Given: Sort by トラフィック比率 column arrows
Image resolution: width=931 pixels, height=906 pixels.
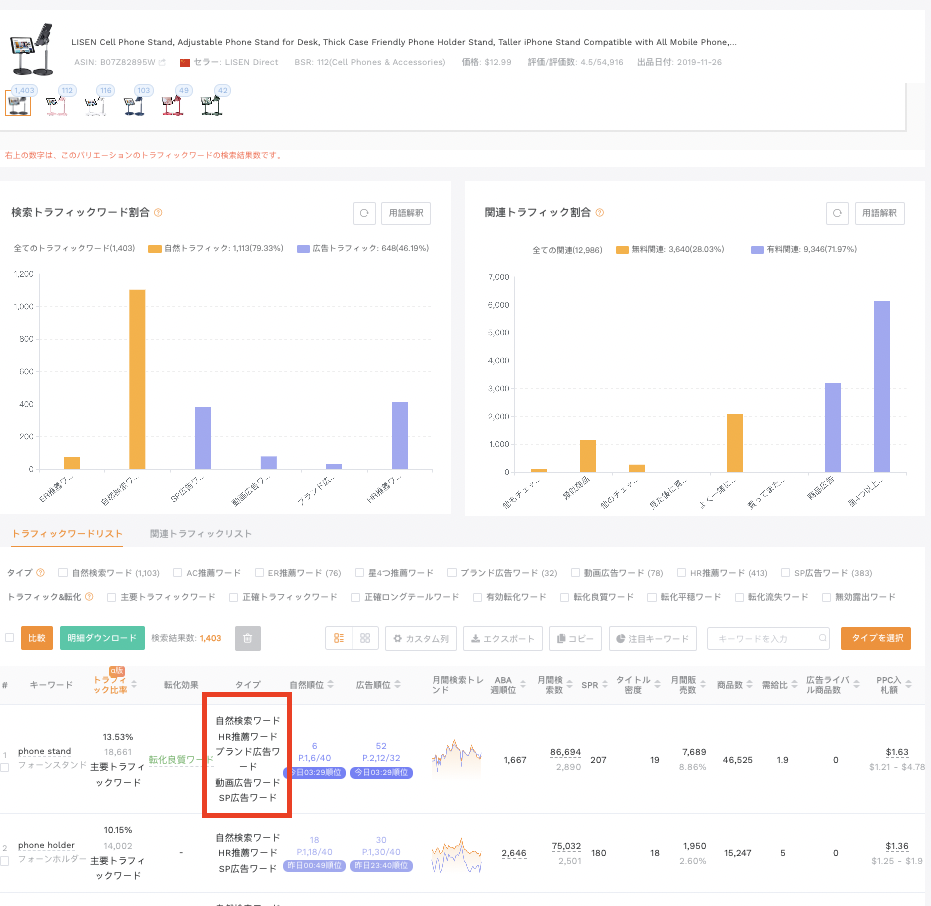Looking at the screenshot, I should (134, 685).
